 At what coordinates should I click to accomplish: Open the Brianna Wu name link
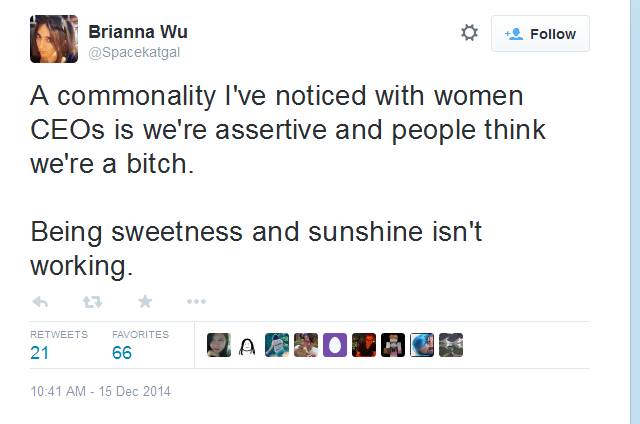(138, 32)
